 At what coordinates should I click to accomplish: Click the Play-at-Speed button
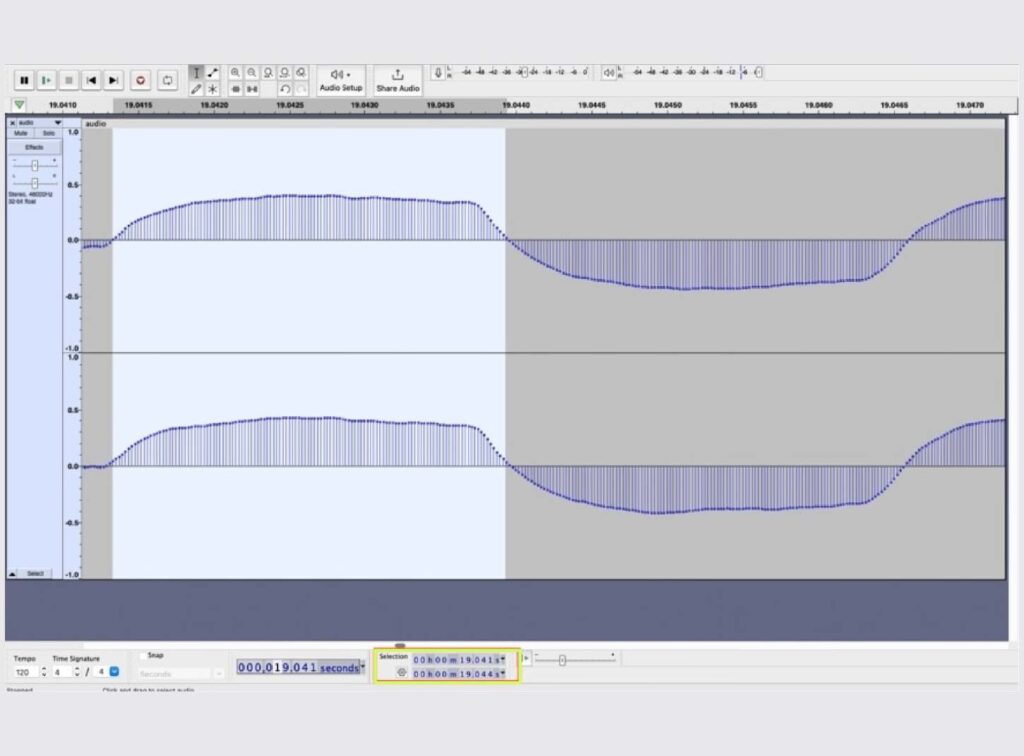pos(526,658)
